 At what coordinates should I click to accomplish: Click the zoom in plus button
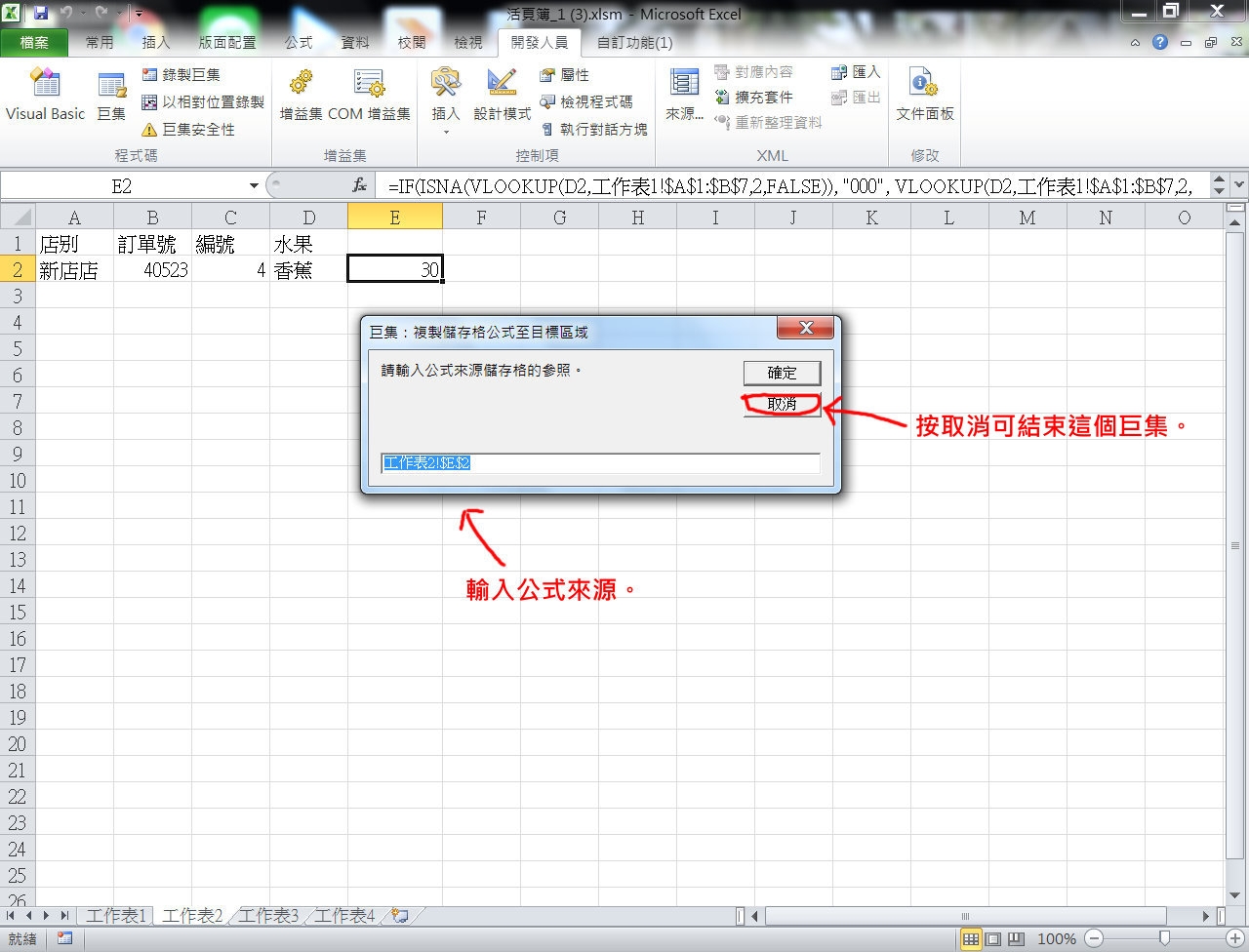pyautogui.click(x=1234, y=938)
